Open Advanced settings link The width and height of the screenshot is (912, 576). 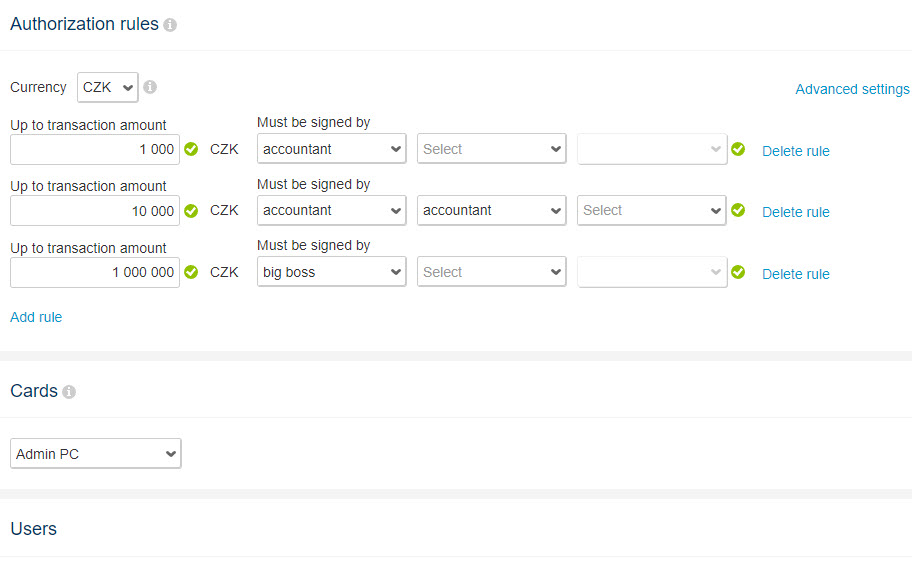(852, 89)
